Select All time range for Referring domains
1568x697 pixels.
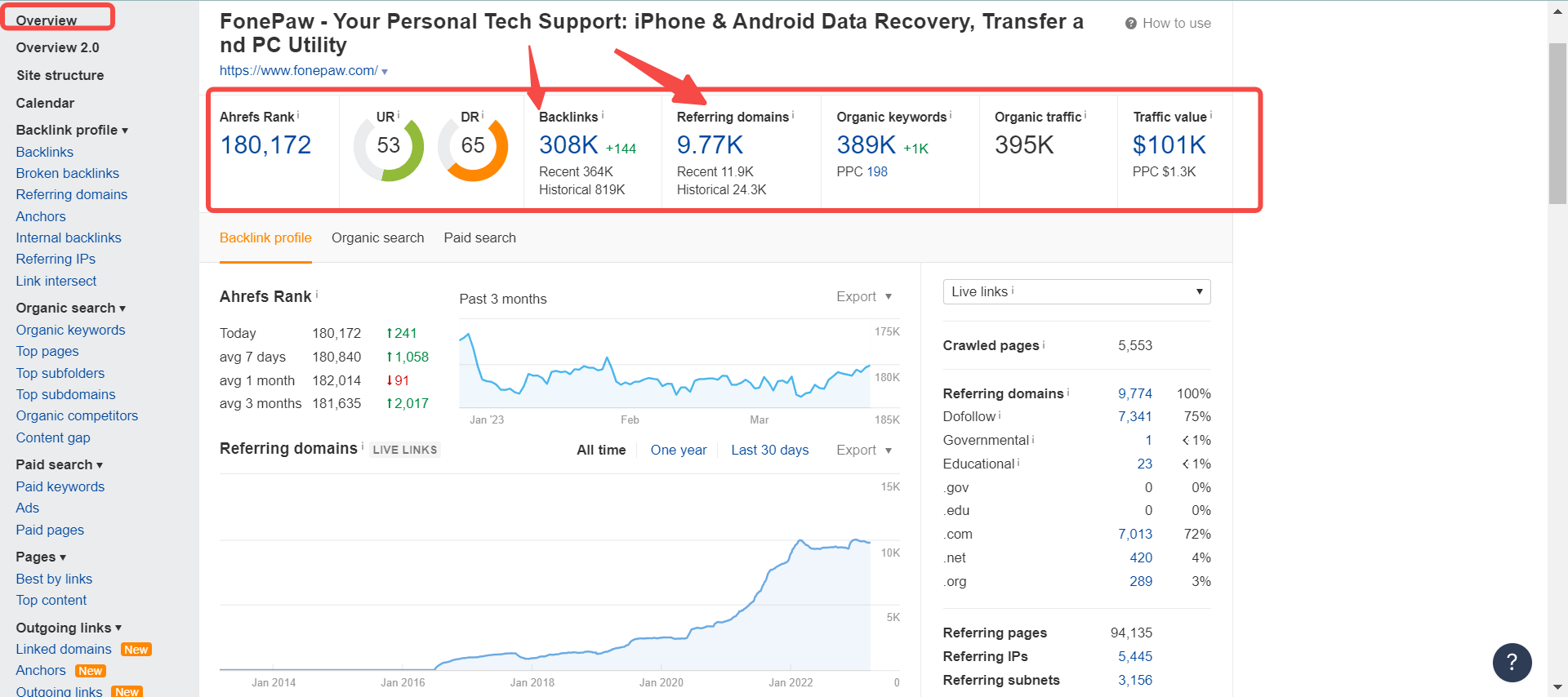pyautogui.click(x=601, y=450)
